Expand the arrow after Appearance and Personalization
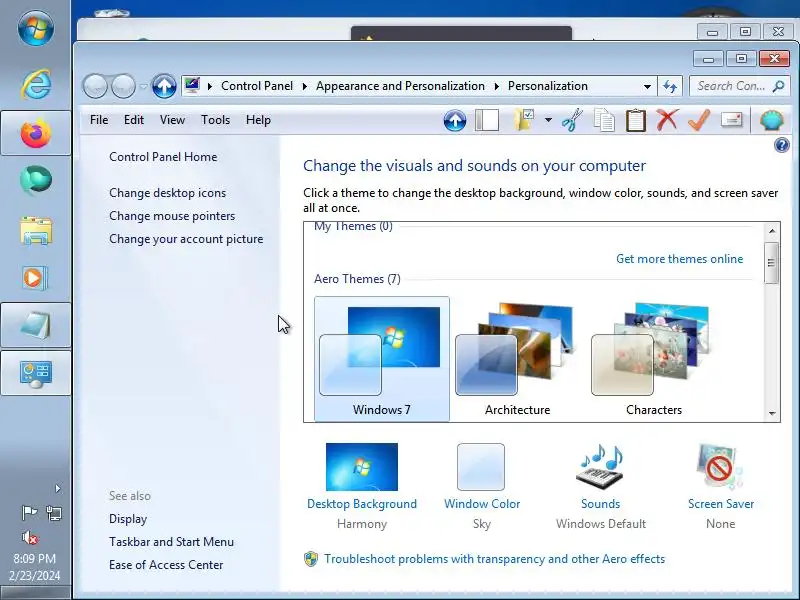 click(x=496, y=86)
